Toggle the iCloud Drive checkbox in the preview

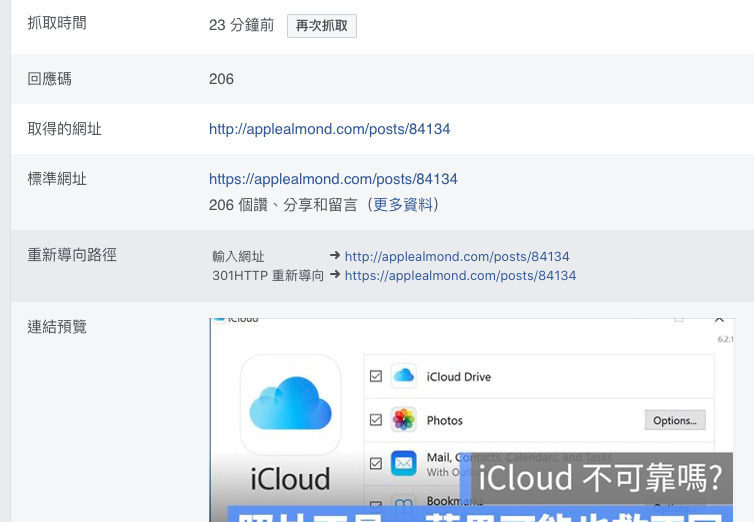click(376, 376)
